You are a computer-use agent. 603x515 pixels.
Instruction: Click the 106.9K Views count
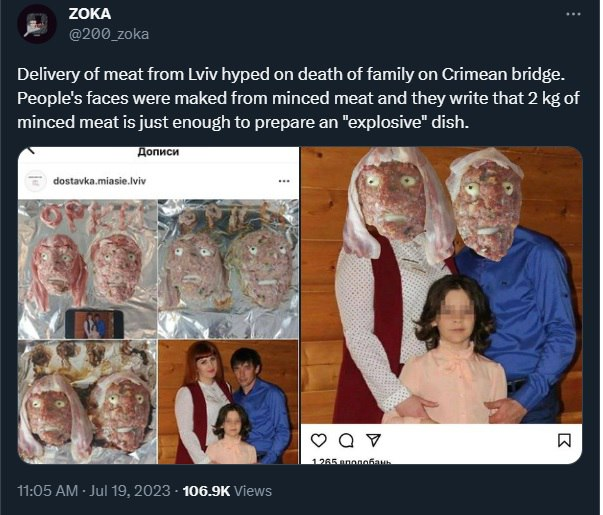tap(227, 491)
